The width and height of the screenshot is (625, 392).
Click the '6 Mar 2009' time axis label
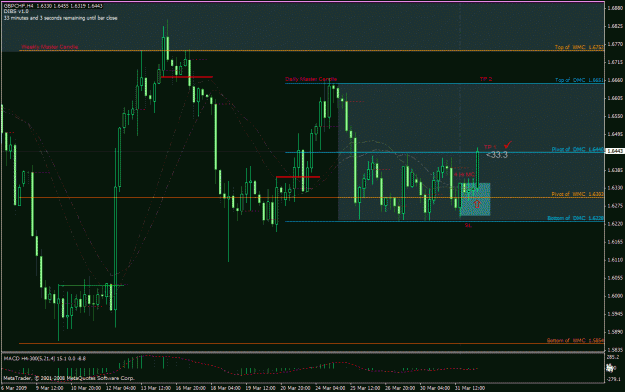tap(15, 388)
